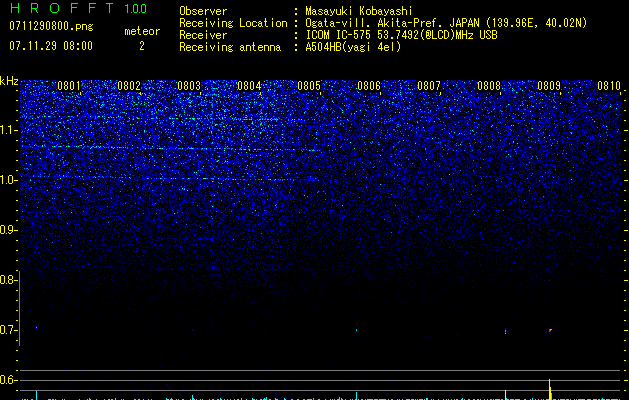The image size is (629, 400).
Task: Click the 0.8 kHz axis label
Action: pos(8,280)
